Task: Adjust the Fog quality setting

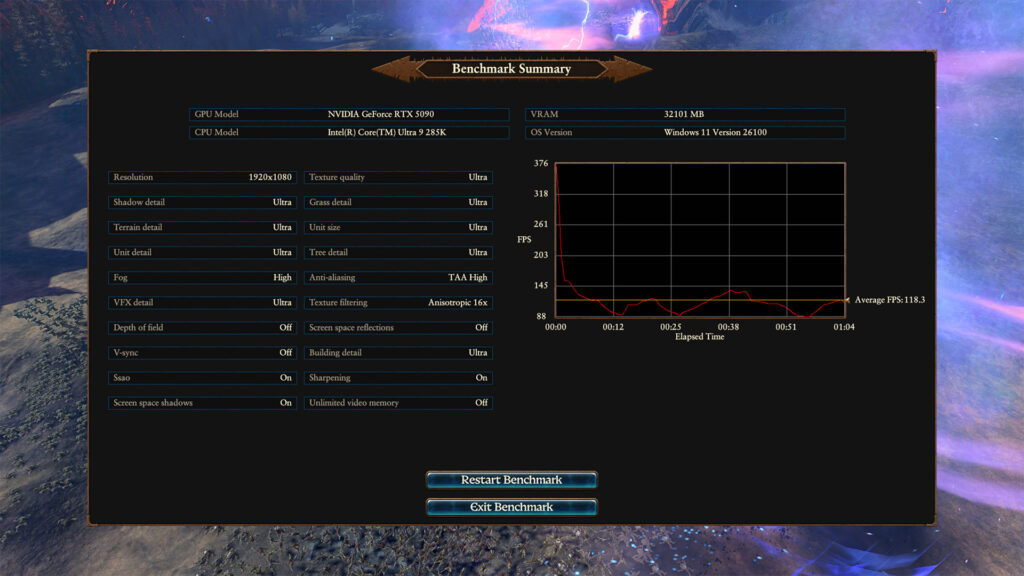Action: point(202,277)
